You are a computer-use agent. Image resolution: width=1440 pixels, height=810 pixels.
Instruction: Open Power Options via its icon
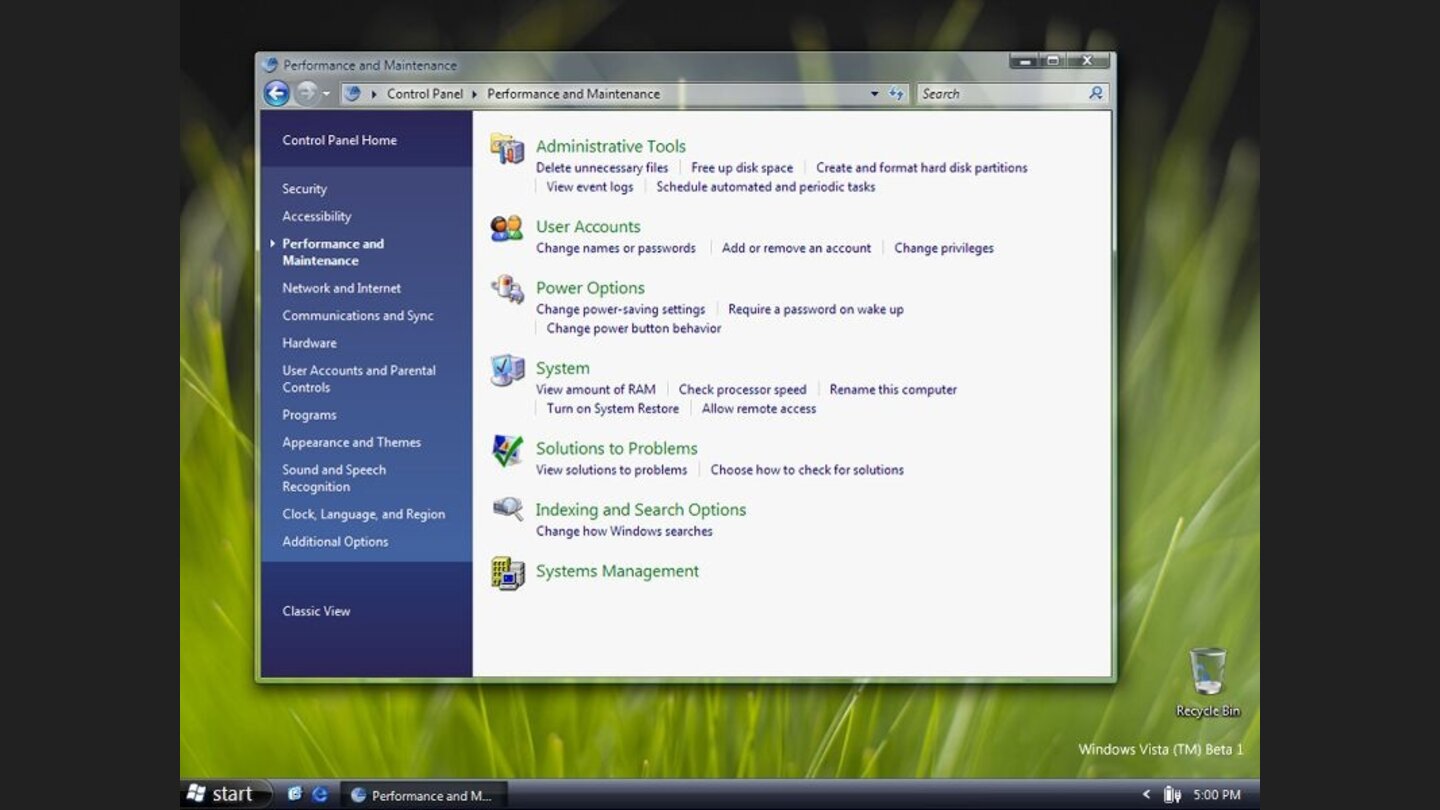(x=507, y=291)
